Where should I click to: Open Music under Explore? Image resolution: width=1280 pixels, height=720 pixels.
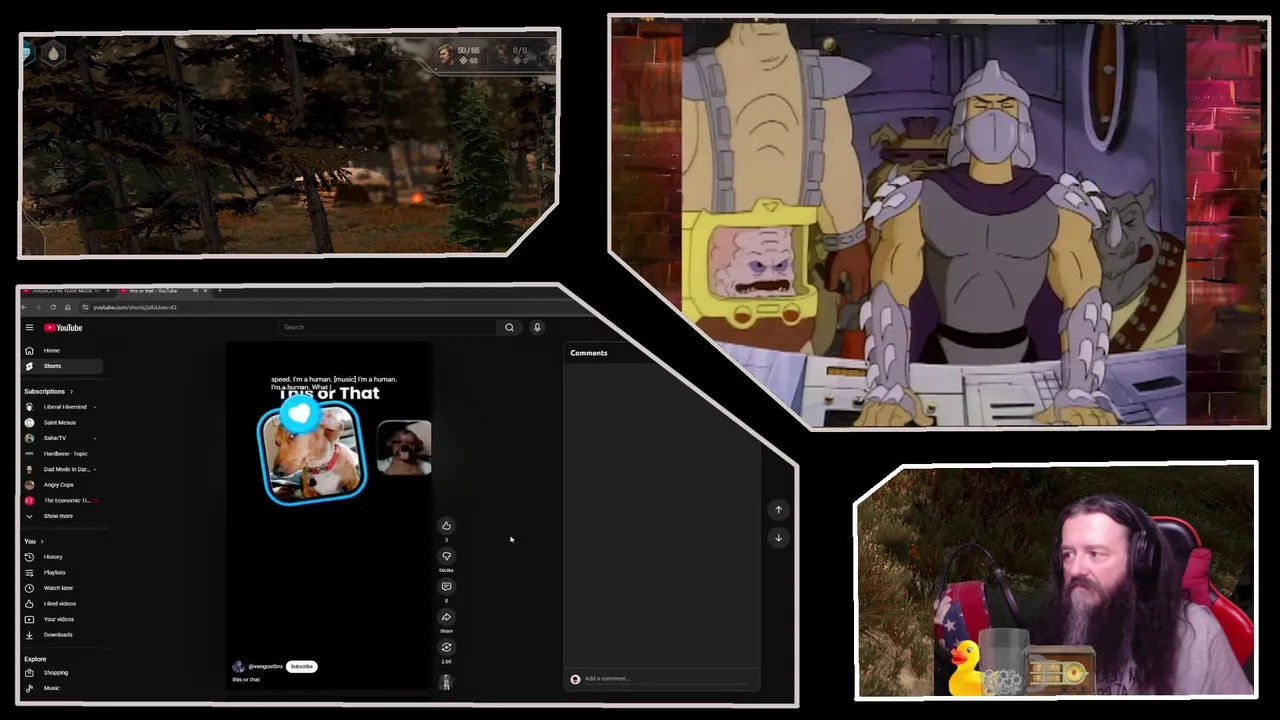(62, 688)
